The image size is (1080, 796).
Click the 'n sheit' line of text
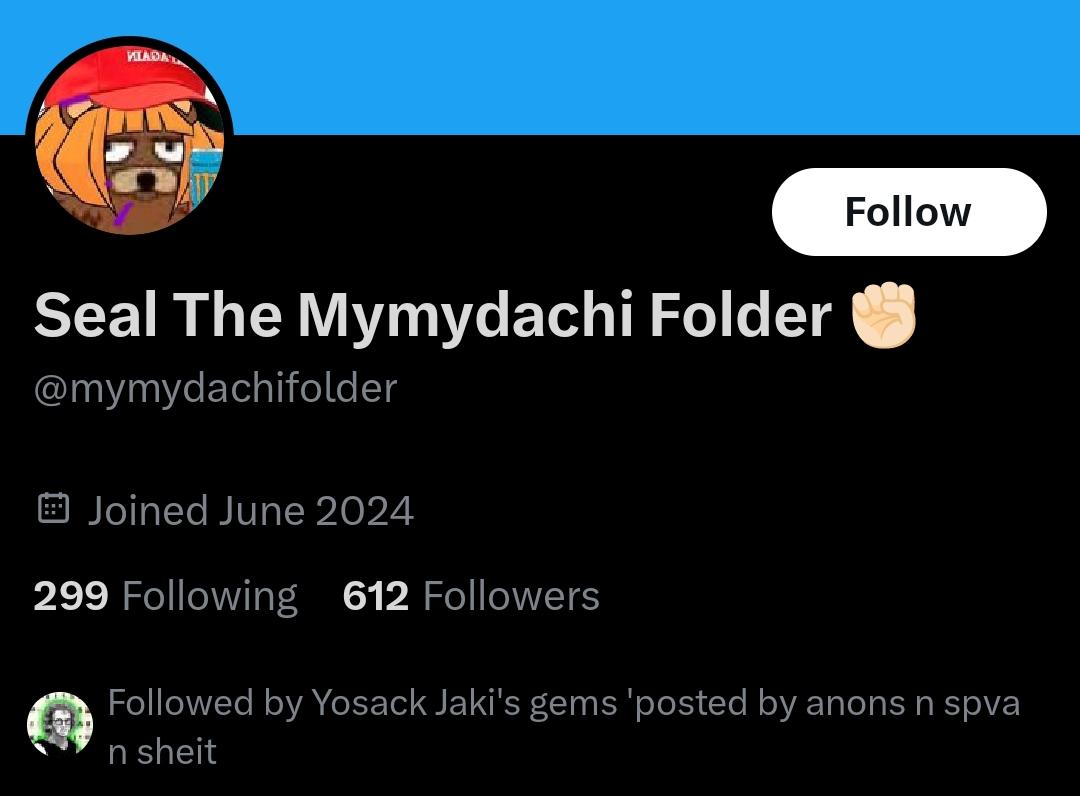(x=162, y=751)
